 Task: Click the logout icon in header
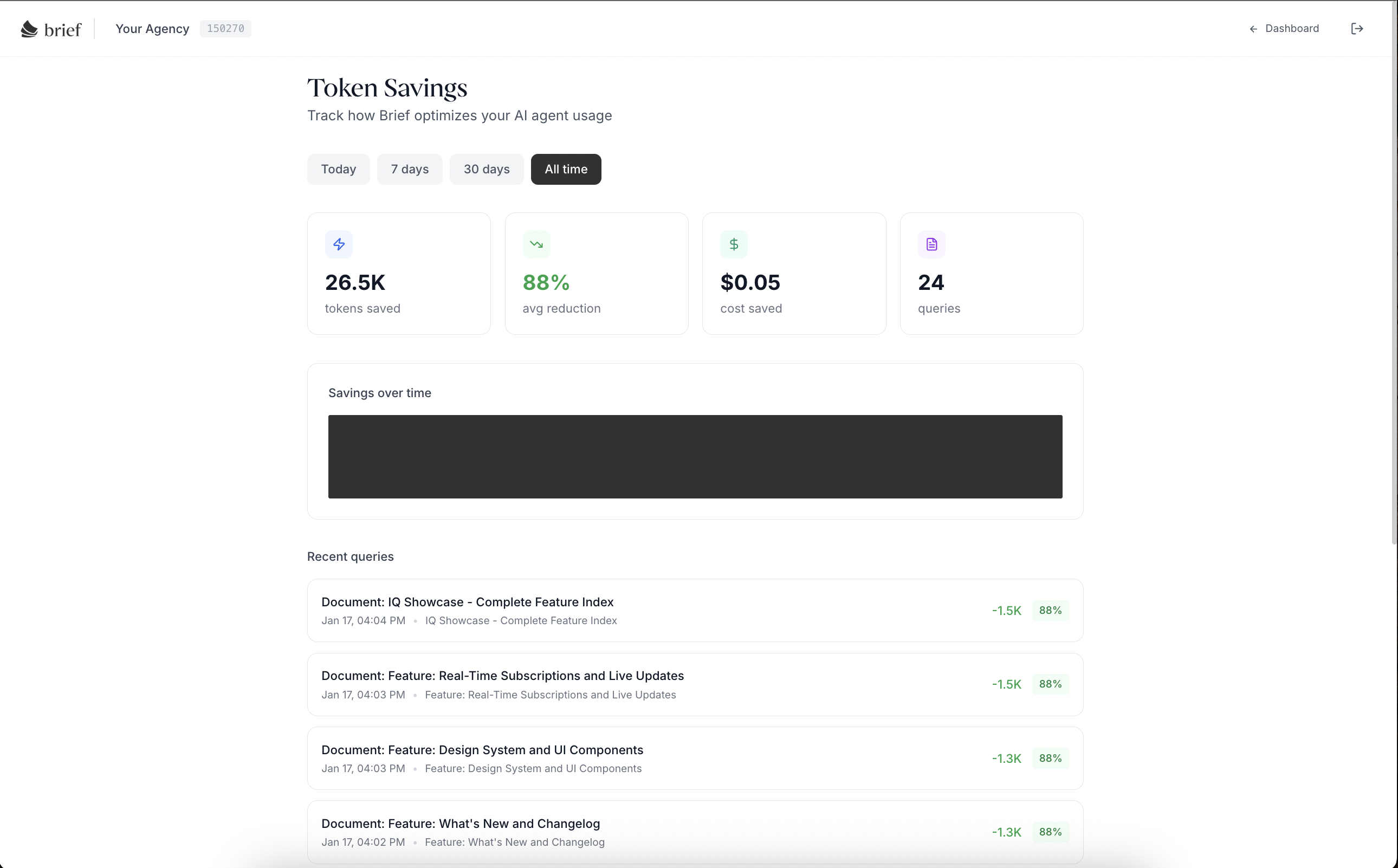(x=1357, y=29)
